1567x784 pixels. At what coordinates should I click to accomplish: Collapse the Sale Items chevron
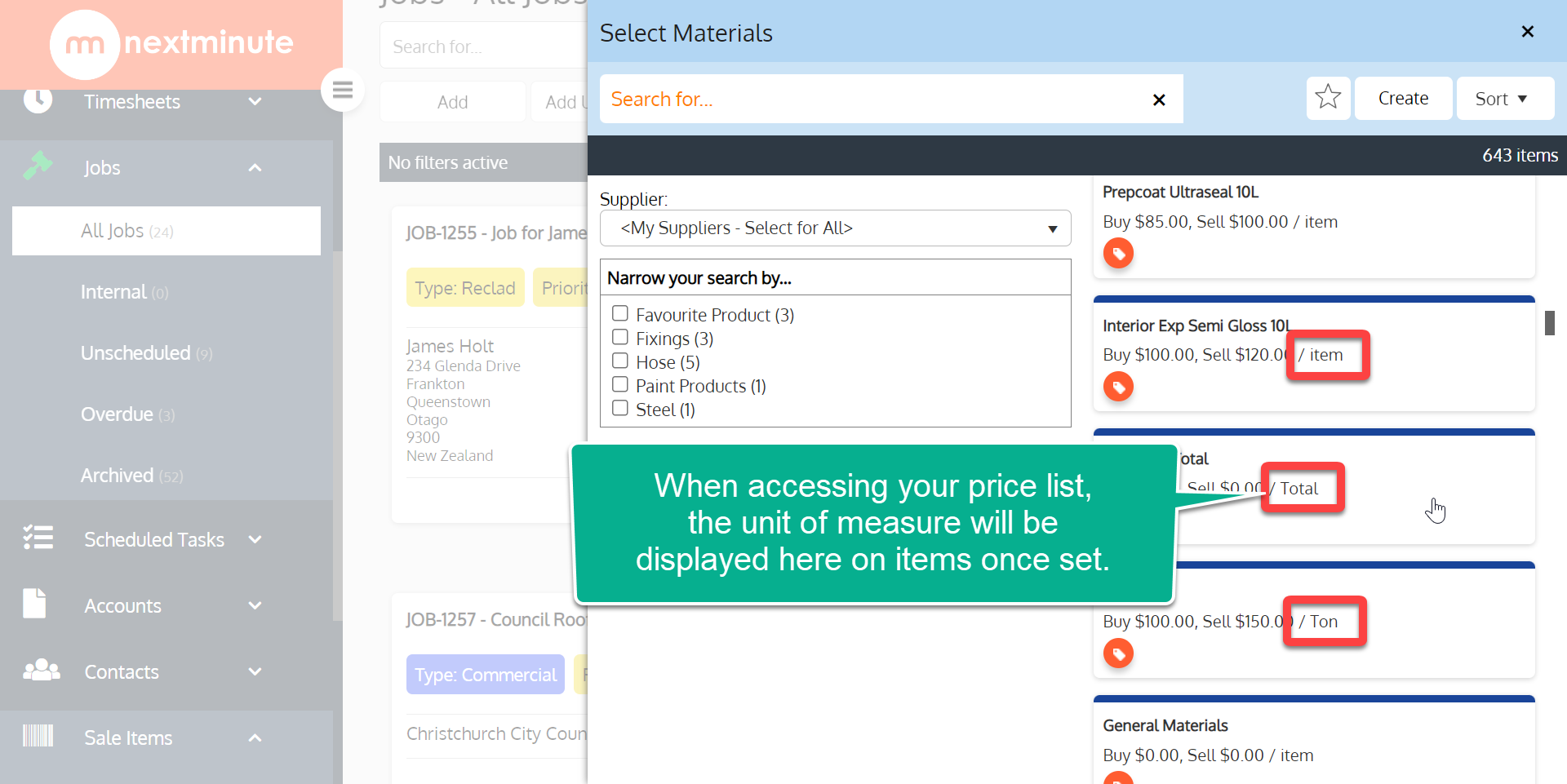(x=255, y=737)
